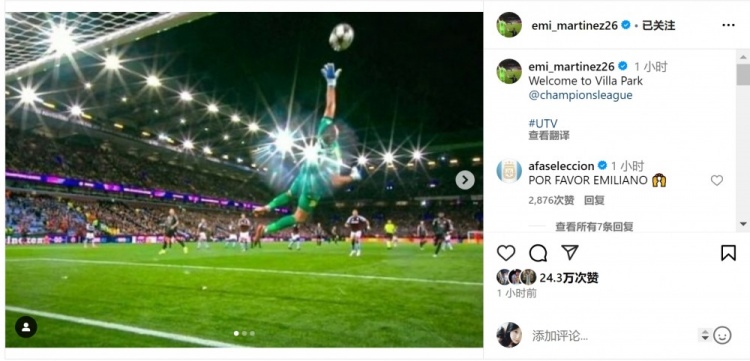Open emi_martinez26 profile avatar in header

pyautogui.click(x=508, y=25)
